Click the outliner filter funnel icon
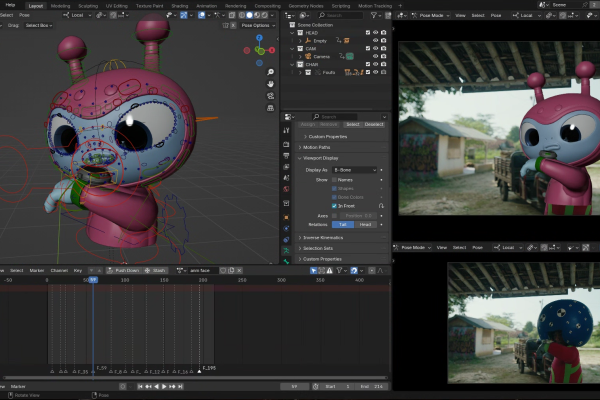 click(x=374, y=15)
